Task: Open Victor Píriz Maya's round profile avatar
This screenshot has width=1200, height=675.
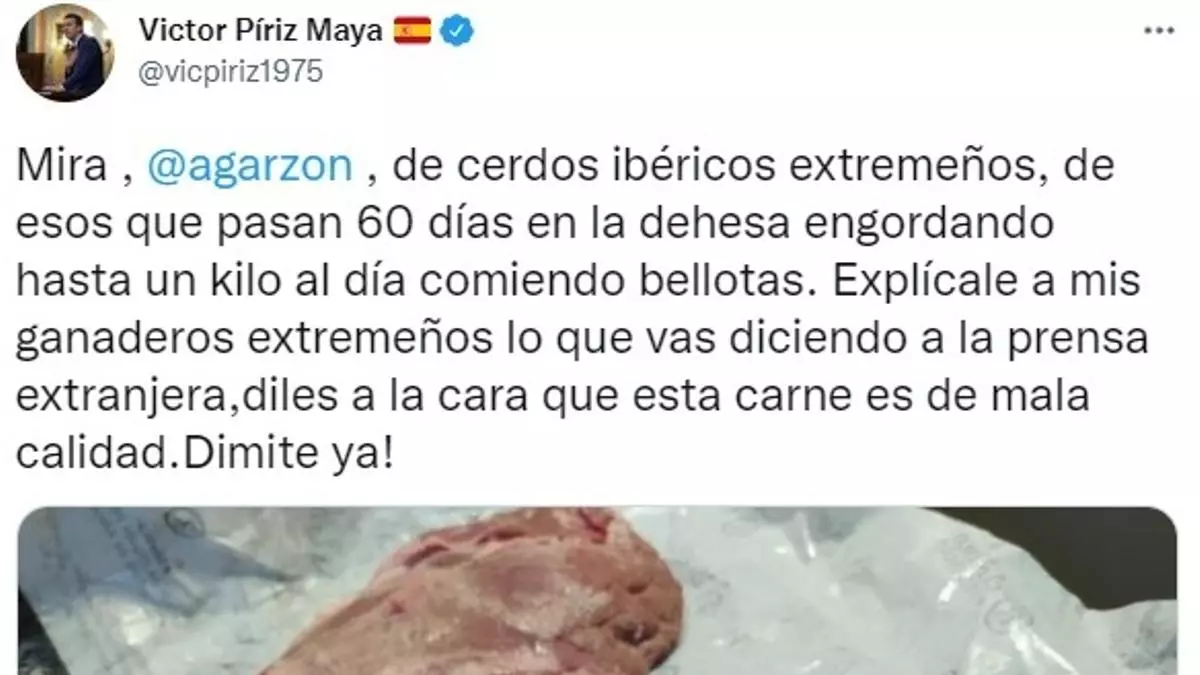Action: point(65,52)
